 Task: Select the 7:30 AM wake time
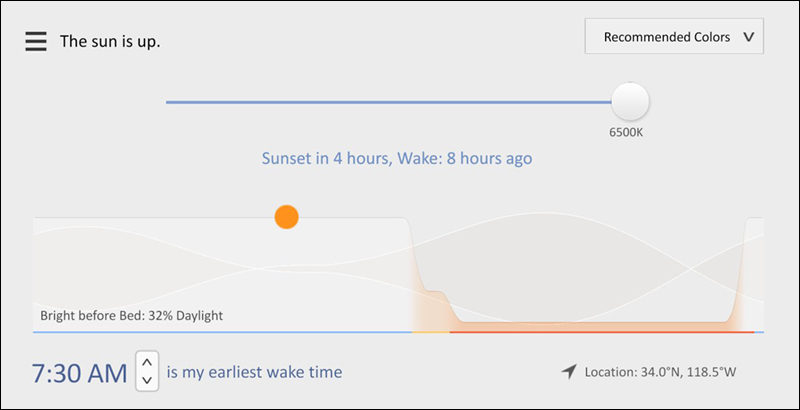[x=80, y=374]
